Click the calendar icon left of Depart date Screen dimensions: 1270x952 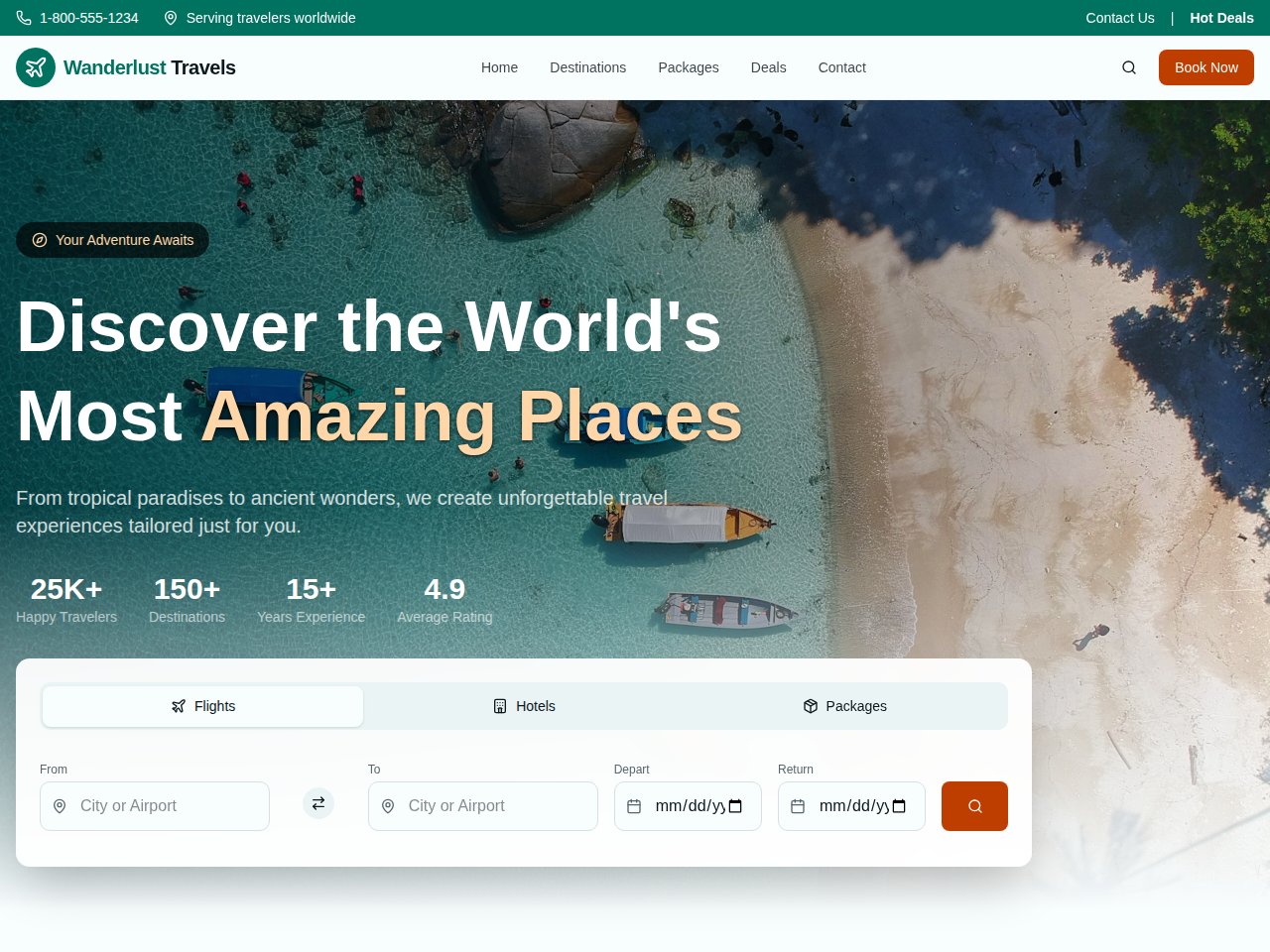coord(634,806)
